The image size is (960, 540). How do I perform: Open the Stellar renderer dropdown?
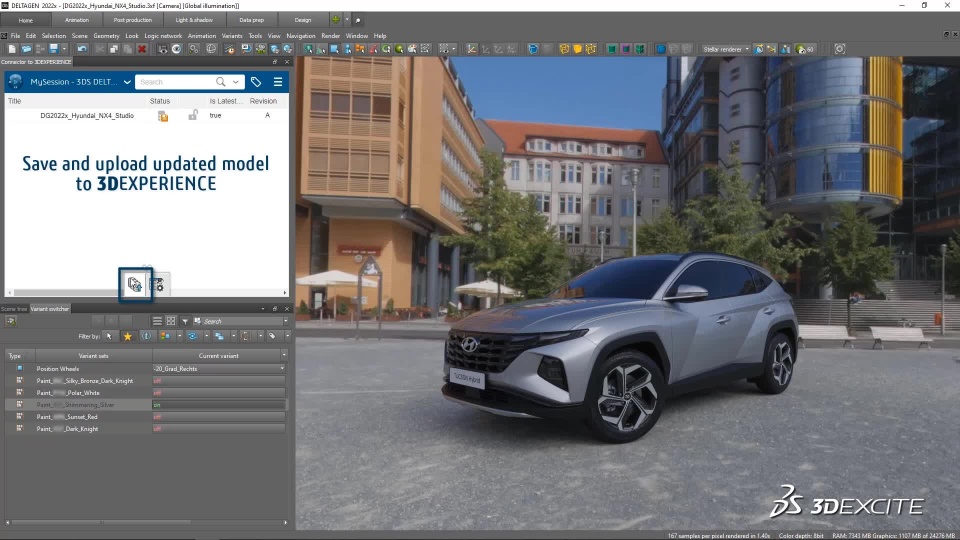point(726,48)
